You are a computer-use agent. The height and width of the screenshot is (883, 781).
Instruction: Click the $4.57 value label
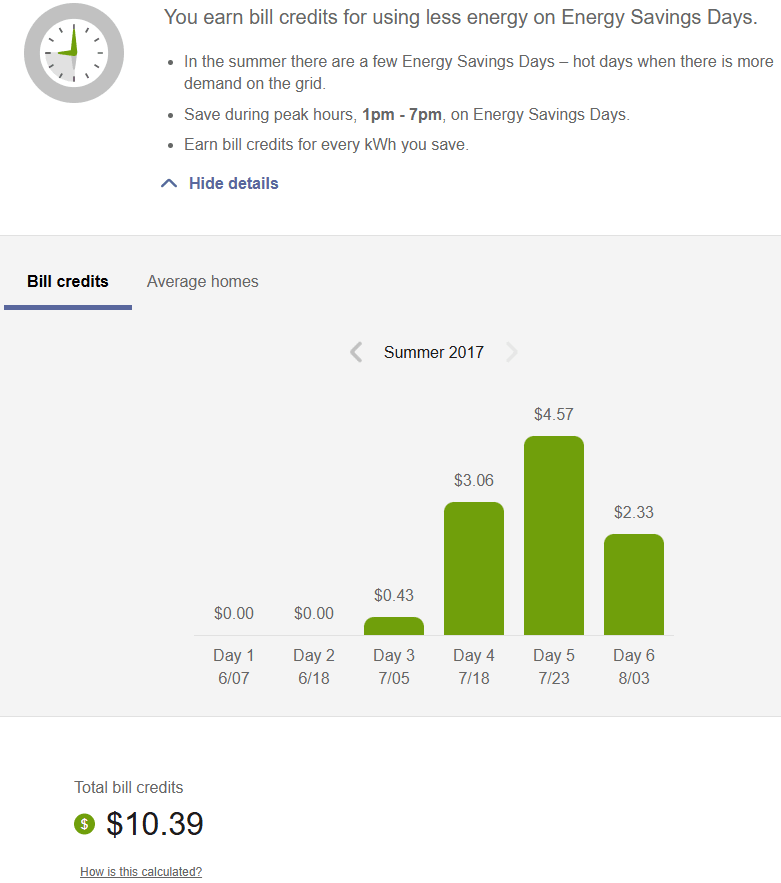coord(553,414)
